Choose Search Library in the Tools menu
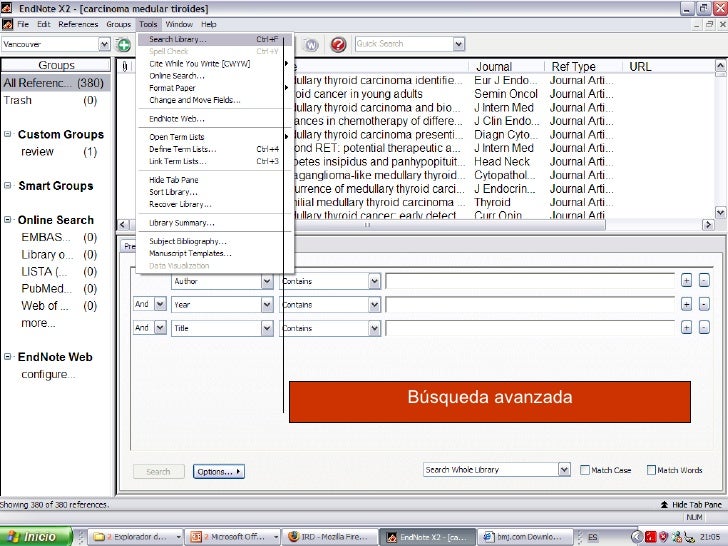The width and height of the screenshot is (728, 546). tap(178, 40)
